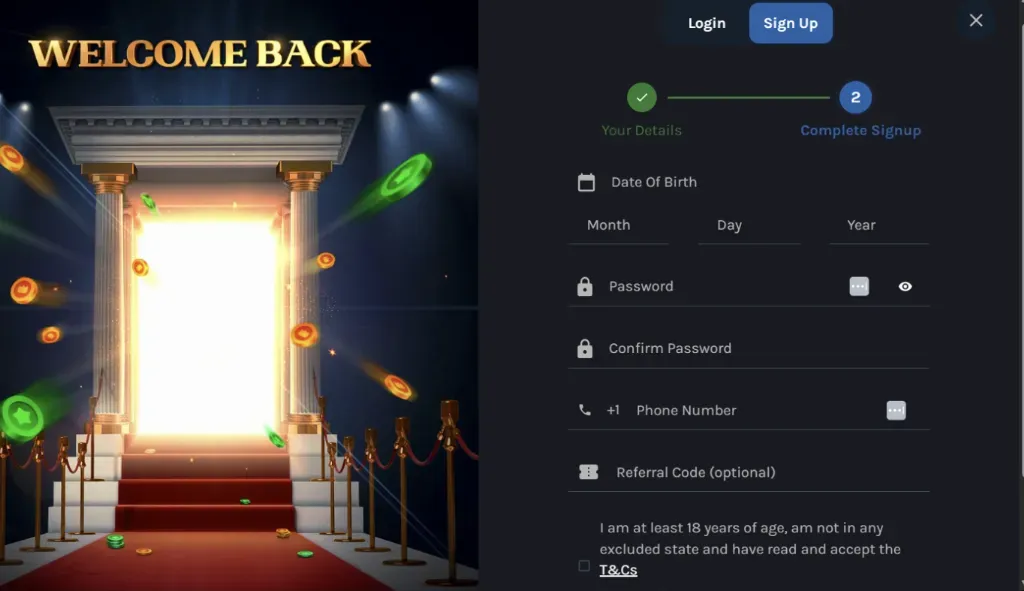The image size is (1024, 591).
Task: Open the password manager icon in Password field
Action: [x=859, y=286]
